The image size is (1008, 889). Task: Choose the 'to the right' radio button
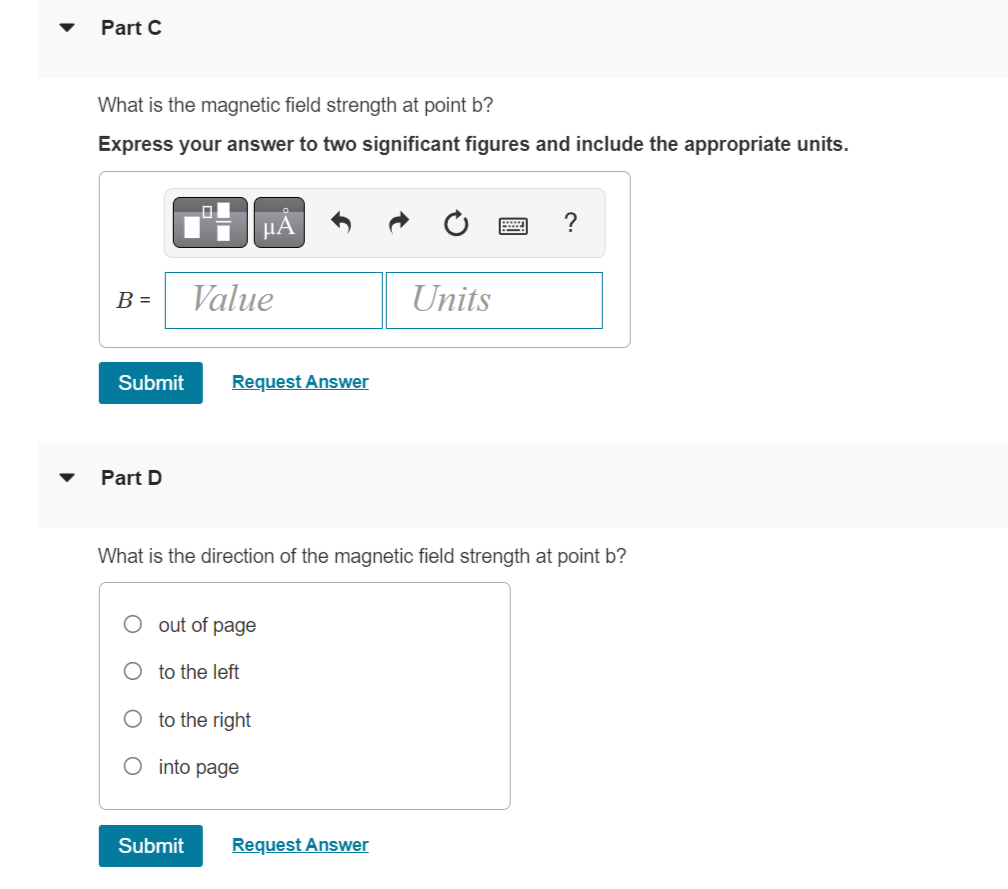[x=133, y=719]
